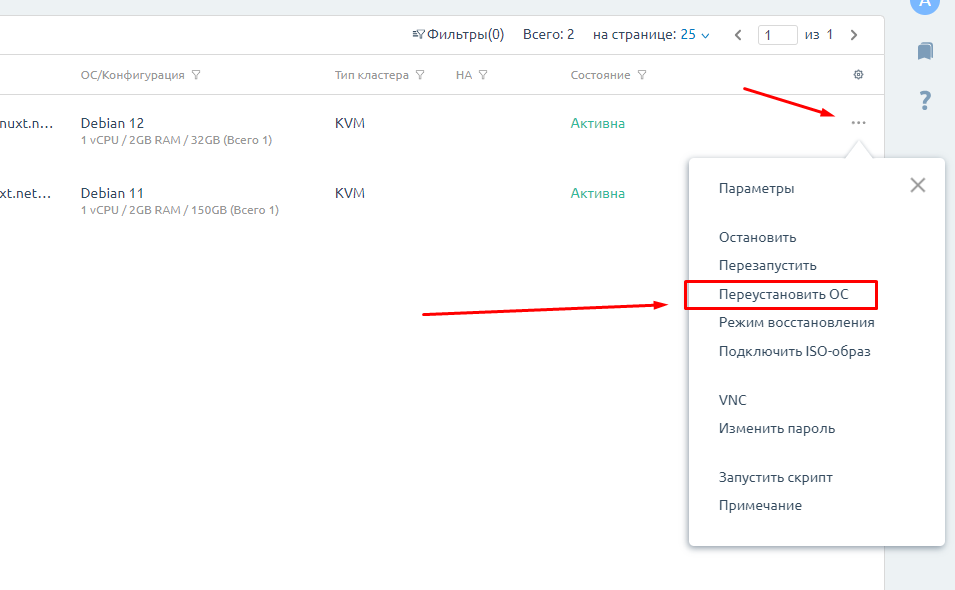Open Режим восстановления option
The height and width of the screenshot is (590, 955).
(x=796, y=323)
